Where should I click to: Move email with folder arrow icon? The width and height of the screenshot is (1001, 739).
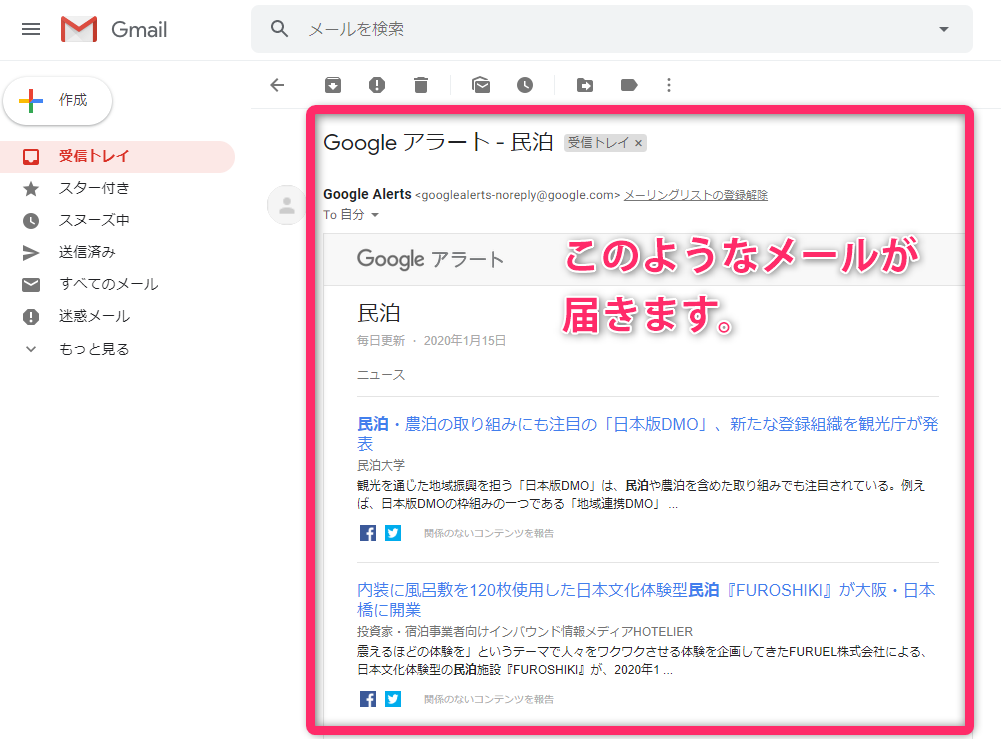pos(585,85)
